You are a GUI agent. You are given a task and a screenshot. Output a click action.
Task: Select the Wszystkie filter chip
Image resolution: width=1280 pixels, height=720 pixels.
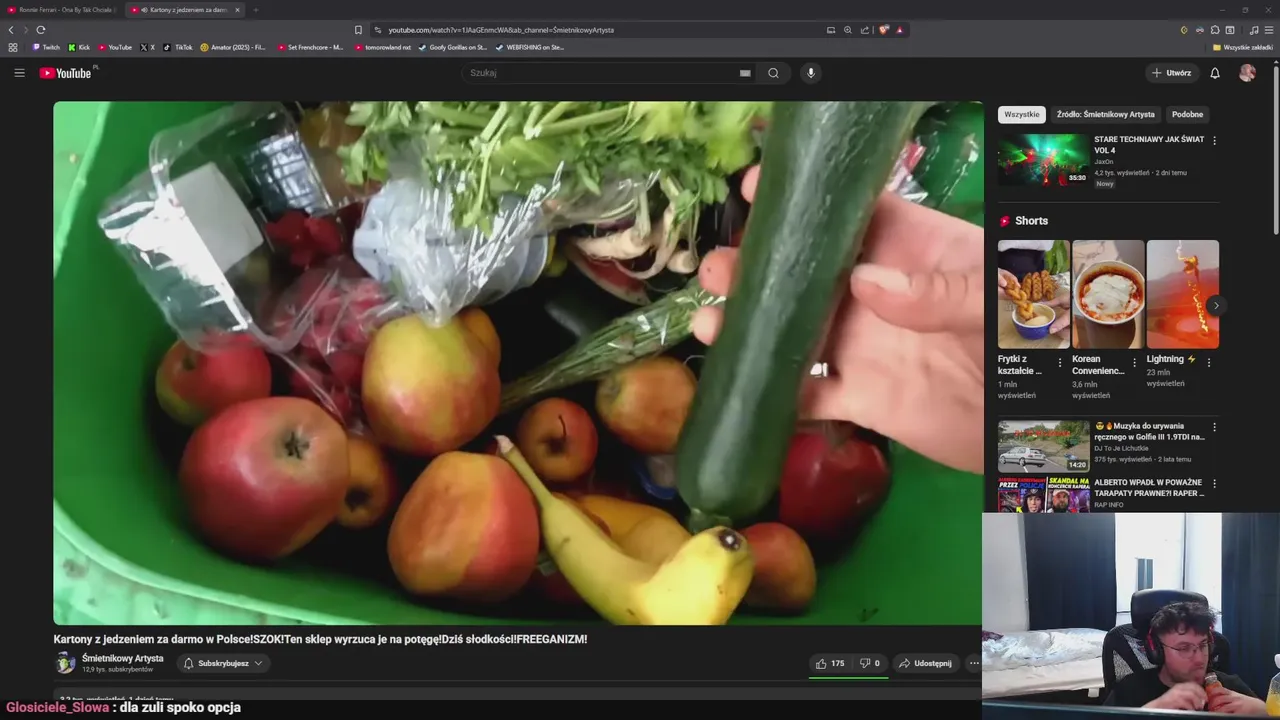point(1022,115)
